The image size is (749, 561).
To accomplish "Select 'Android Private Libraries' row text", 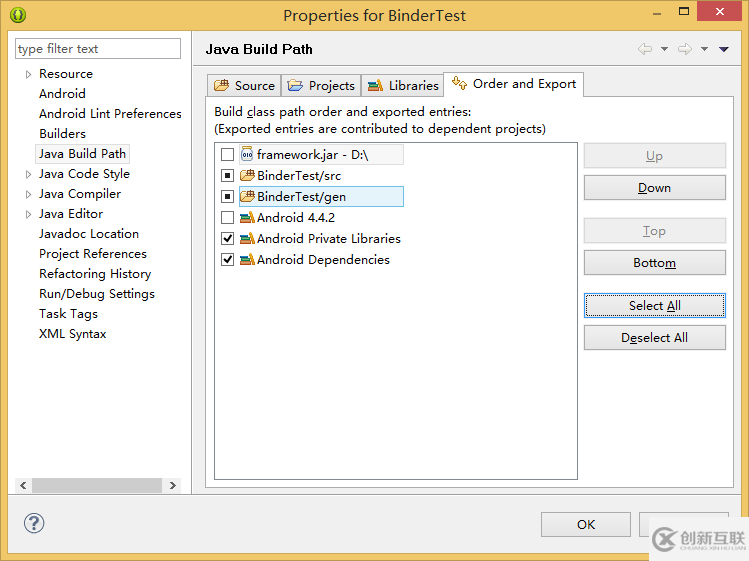I will click(329, 239).
